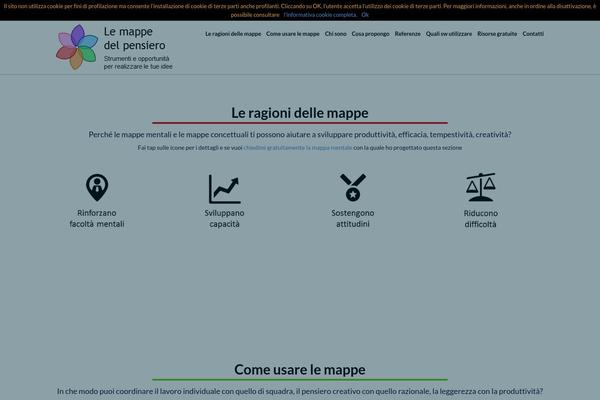Click the Sviluppano capacità label
600x400 pixels.
pyautogui.click(x=224, y=218)
